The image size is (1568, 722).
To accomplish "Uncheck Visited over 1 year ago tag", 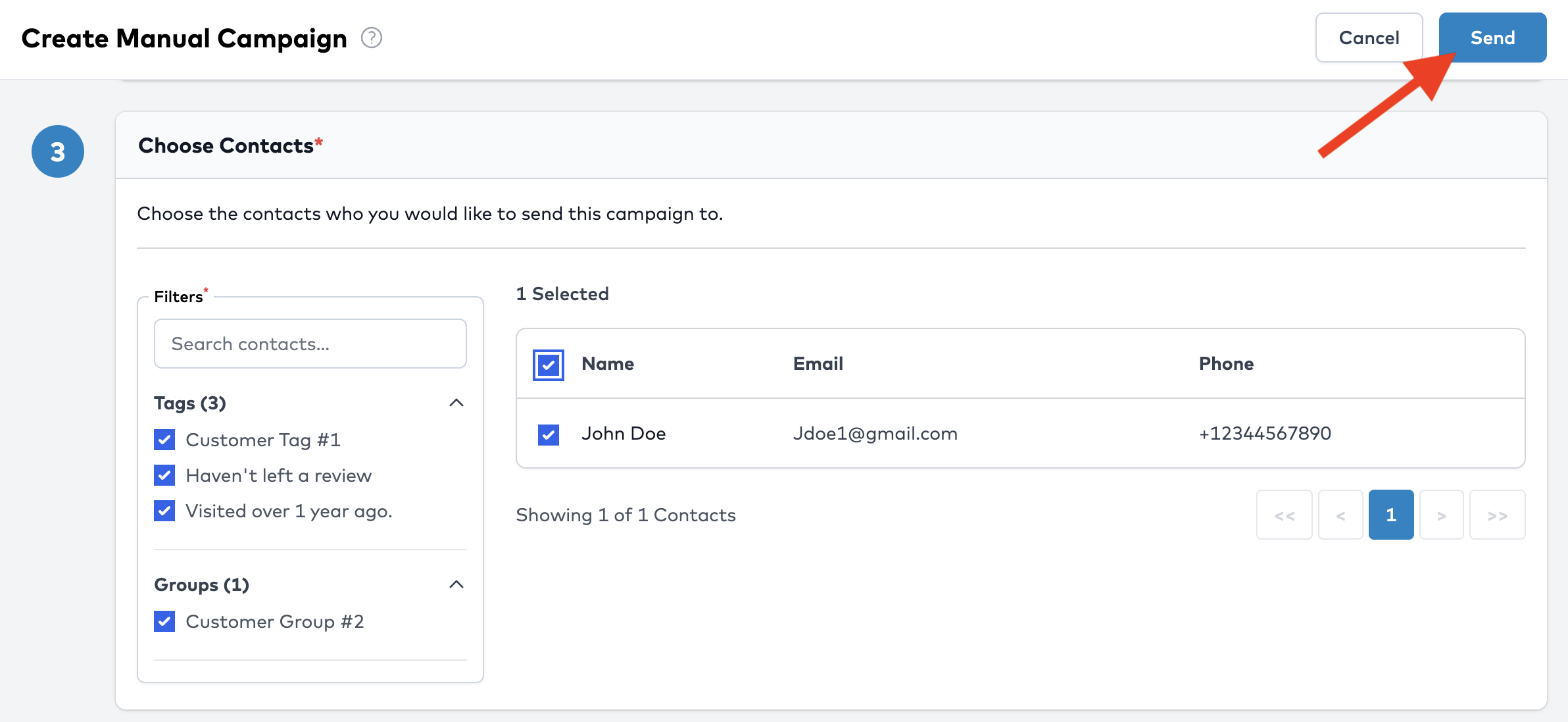I will pos(164,511).
